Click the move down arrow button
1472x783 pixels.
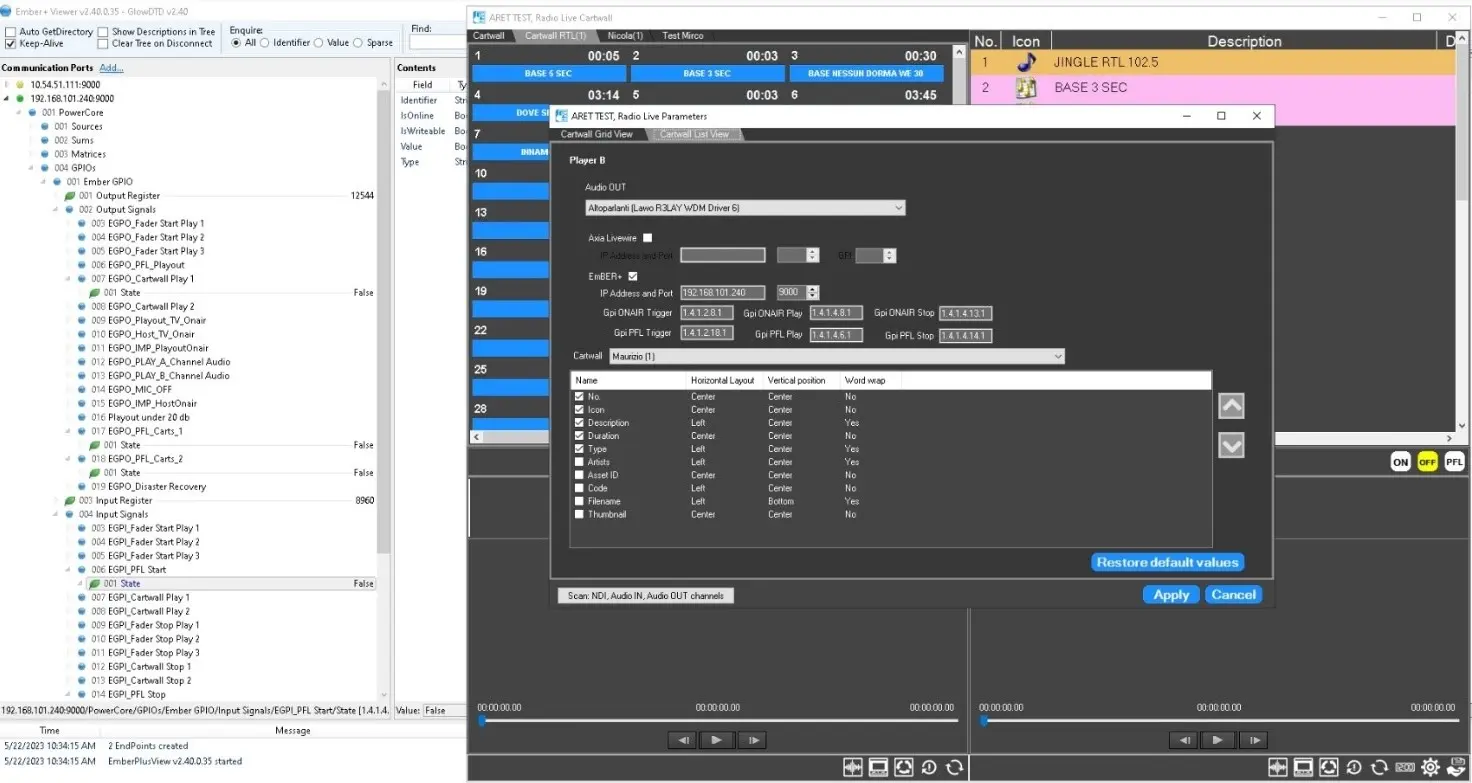click(1231, 446)
